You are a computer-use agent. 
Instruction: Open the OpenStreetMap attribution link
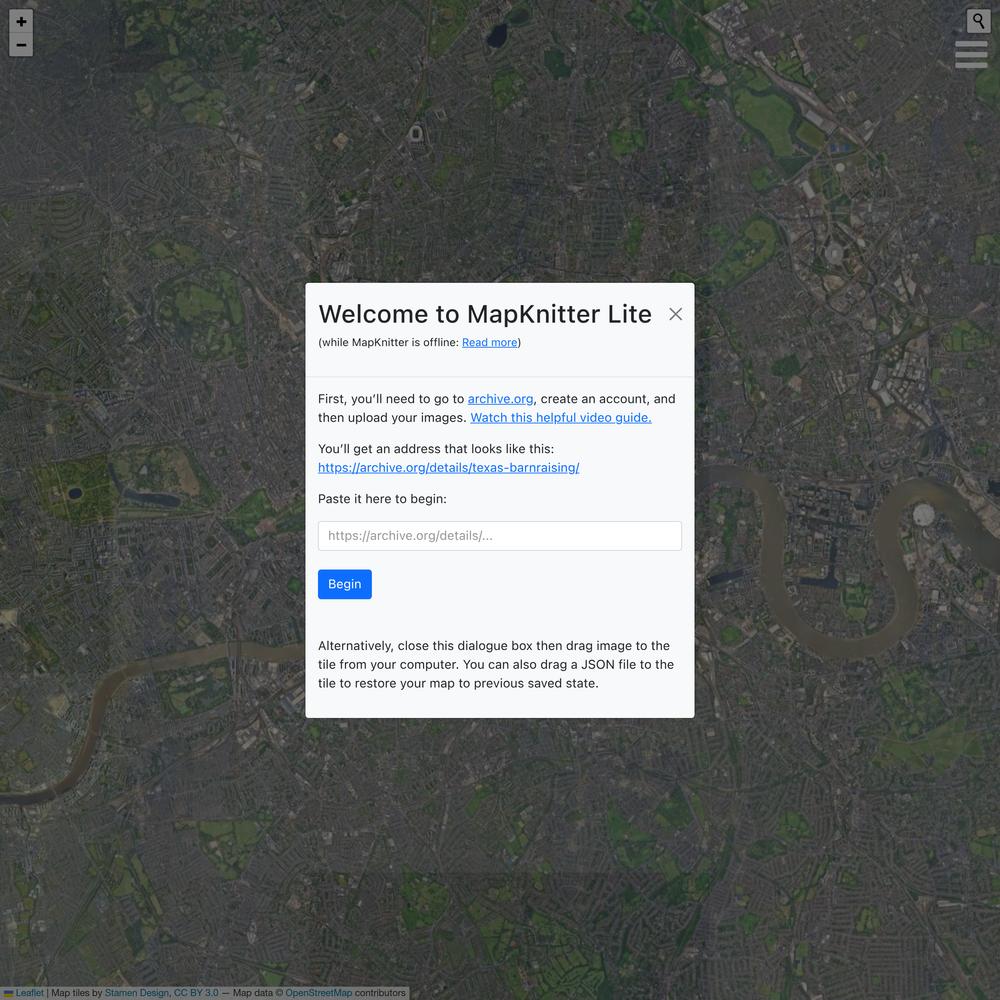318,993
